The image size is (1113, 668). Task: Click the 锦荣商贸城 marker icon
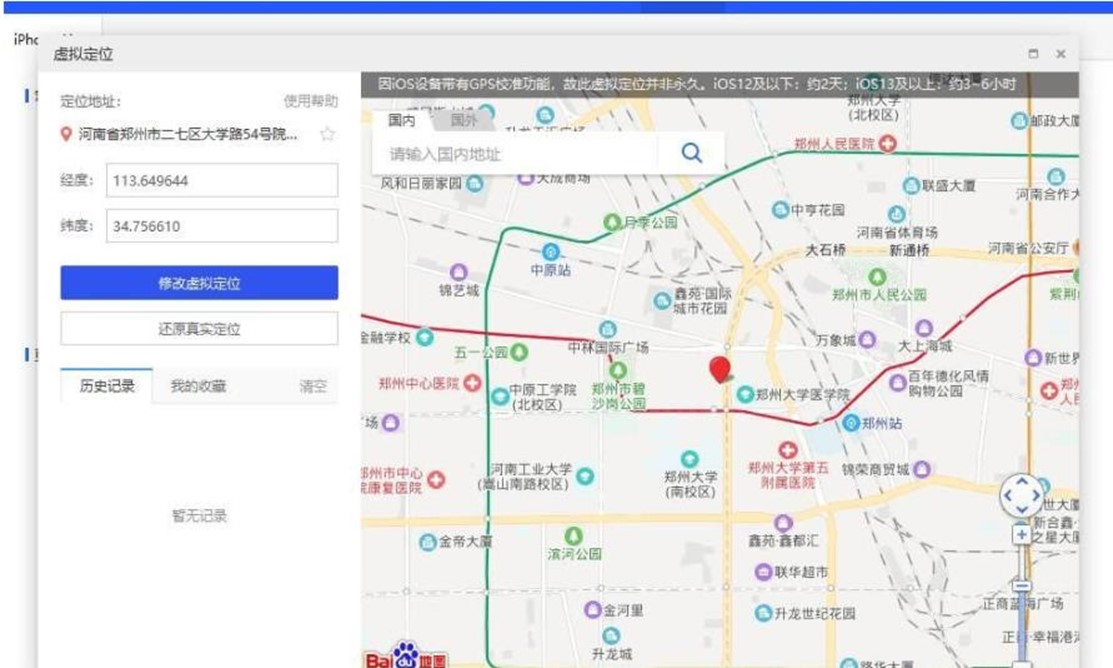point(921,469)
